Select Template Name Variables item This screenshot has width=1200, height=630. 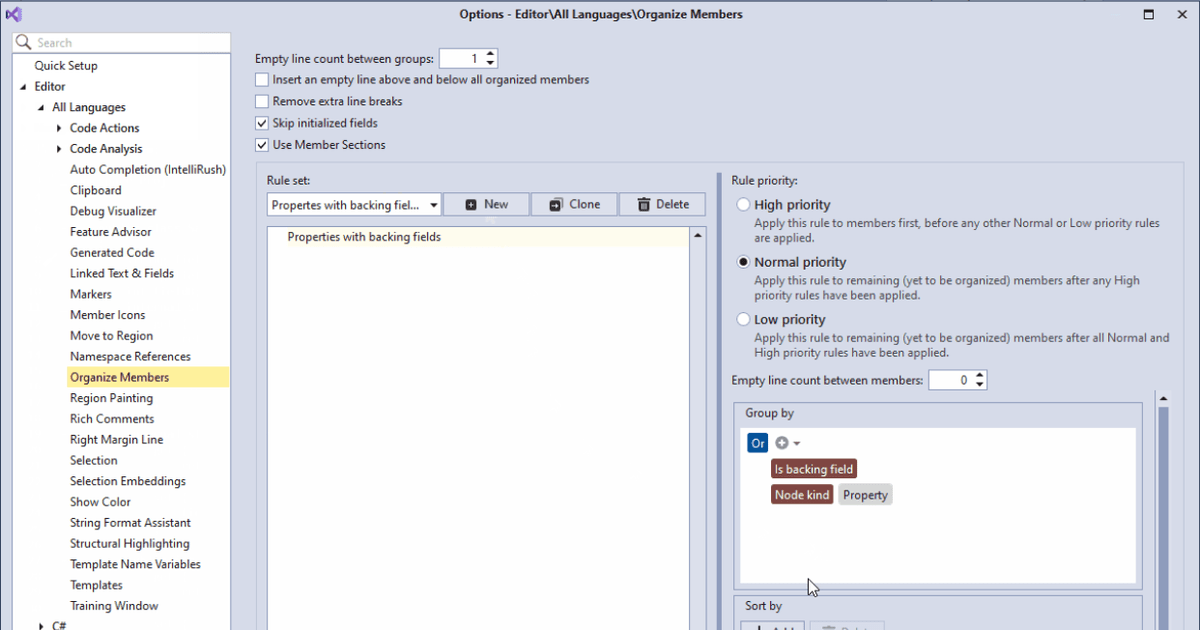tap(135, 565)
